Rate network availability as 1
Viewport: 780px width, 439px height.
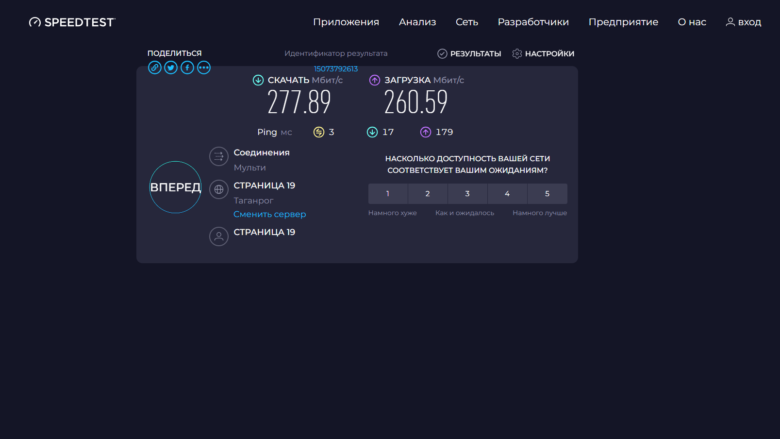(388, 194)
